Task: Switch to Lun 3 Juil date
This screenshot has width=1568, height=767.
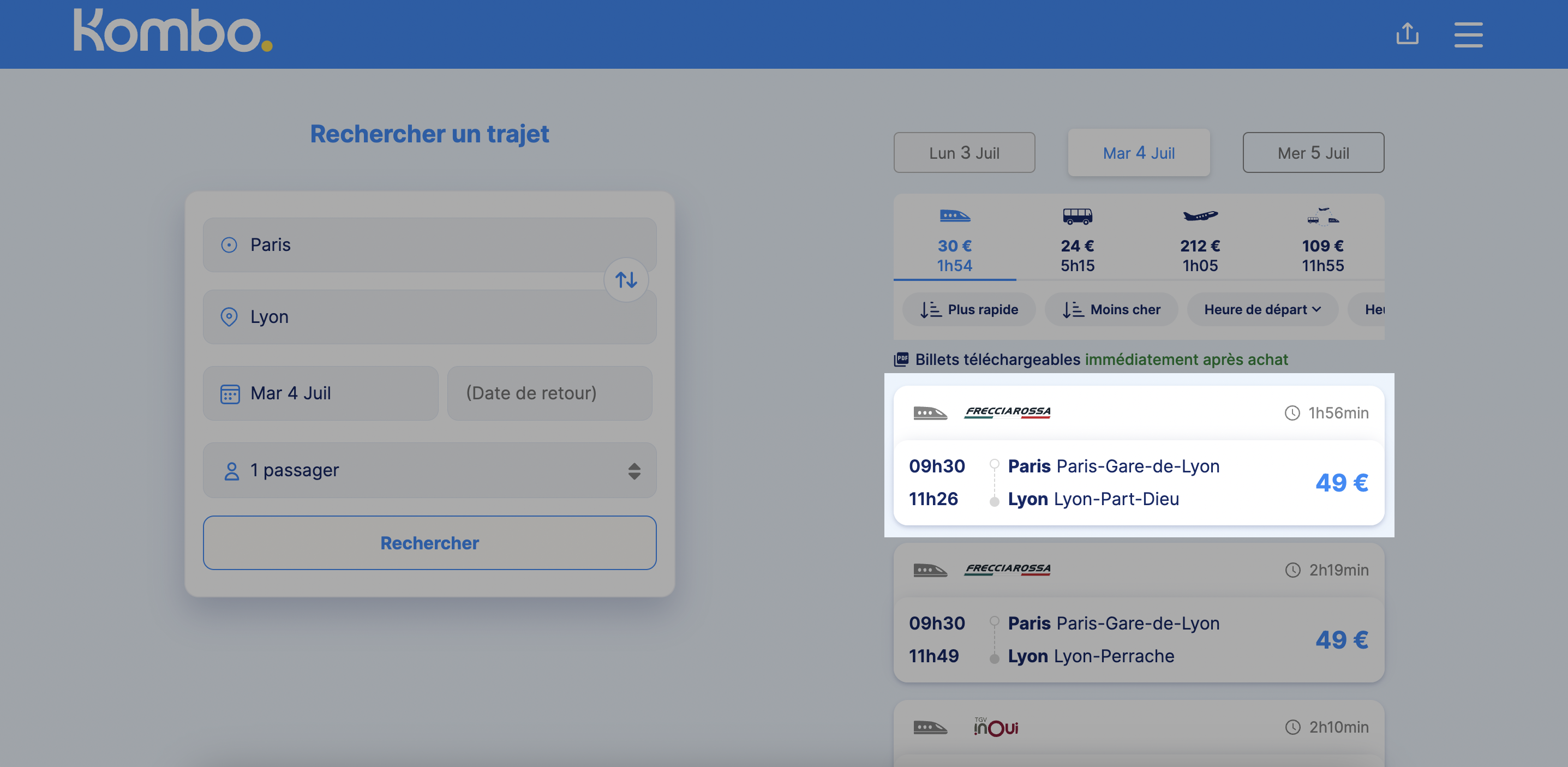Action: pos(963,153)
